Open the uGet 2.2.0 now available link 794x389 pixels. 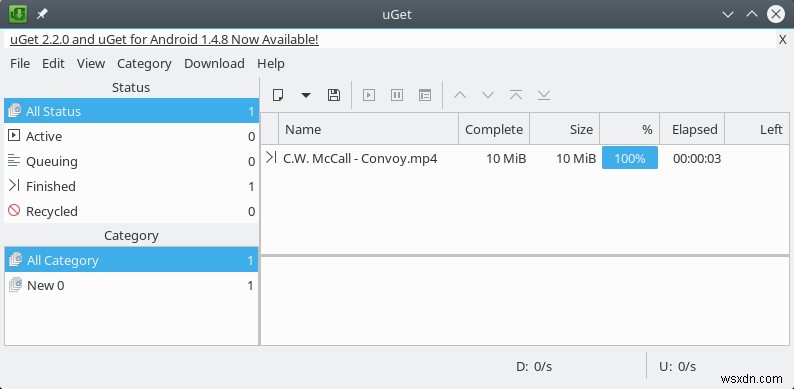[164, 40]
